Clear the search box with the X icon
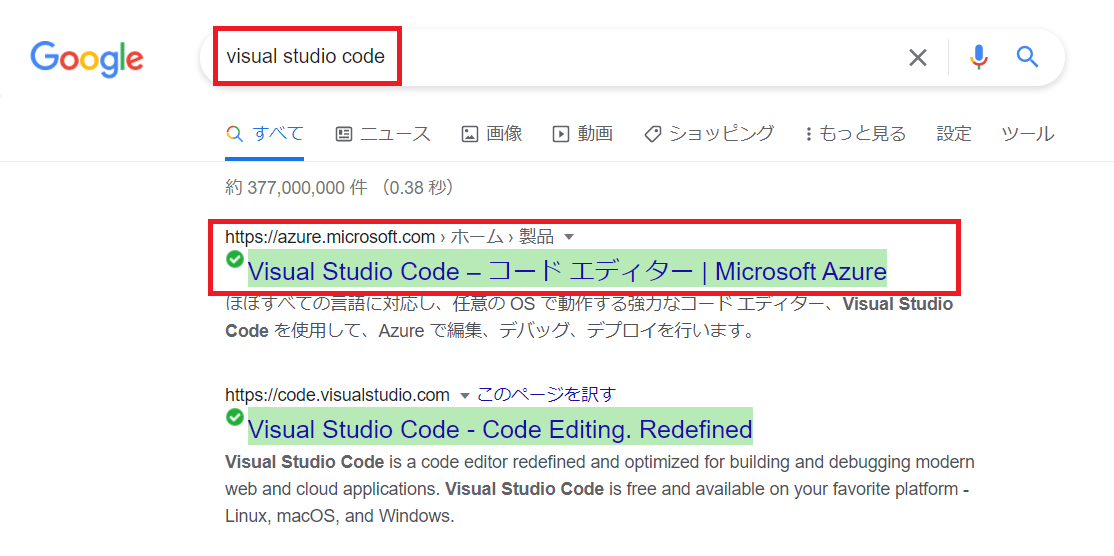Viewport: 1114px width, 556px height. point(918,57)
